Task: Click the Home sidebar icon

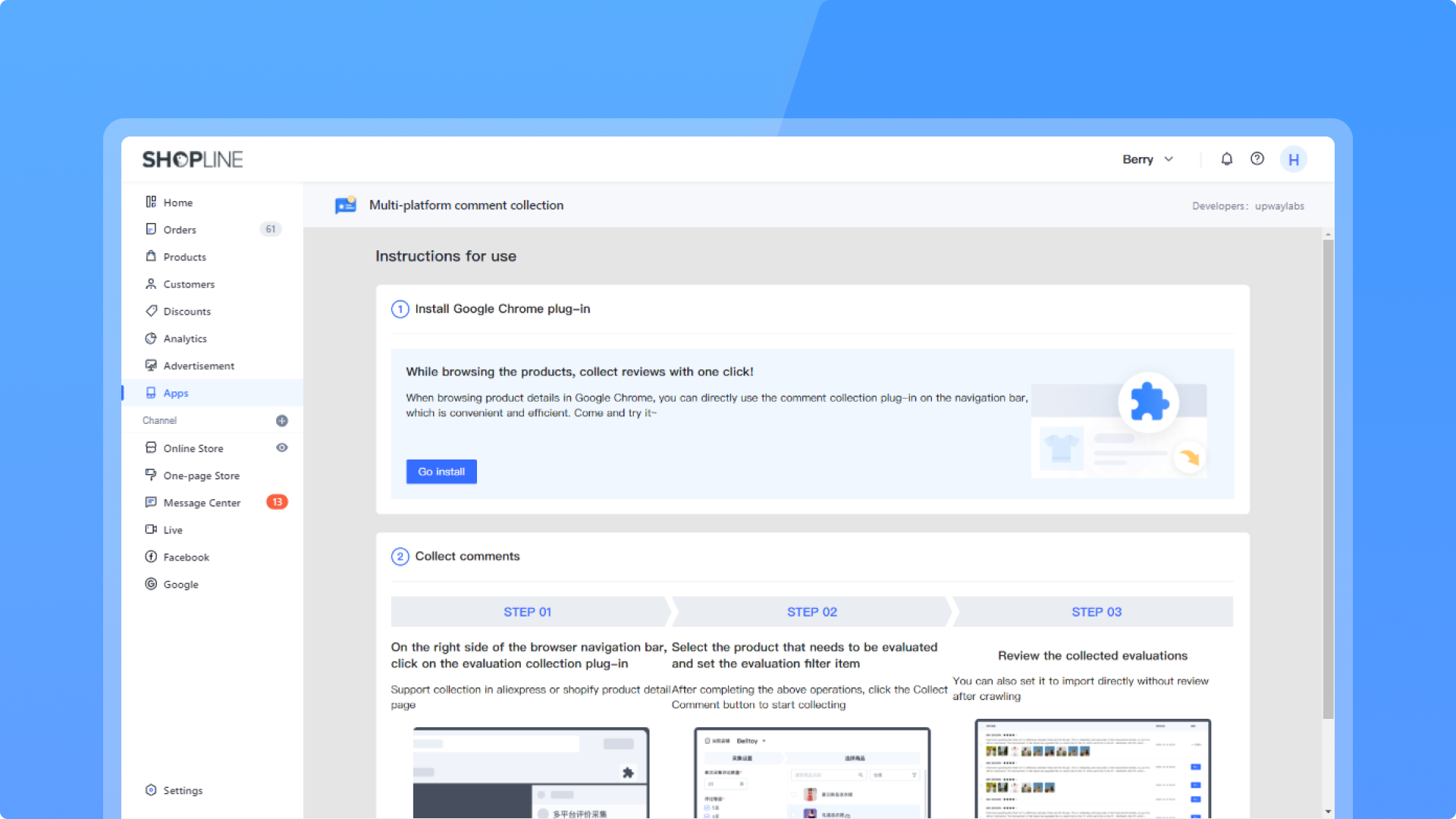Action: click(151, 202)
